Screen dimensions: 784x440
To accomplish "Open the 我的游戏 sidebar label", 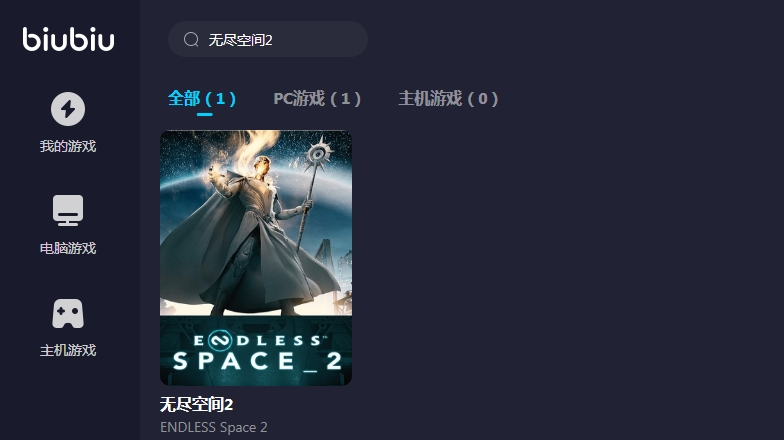I will (x=68, y=146).
